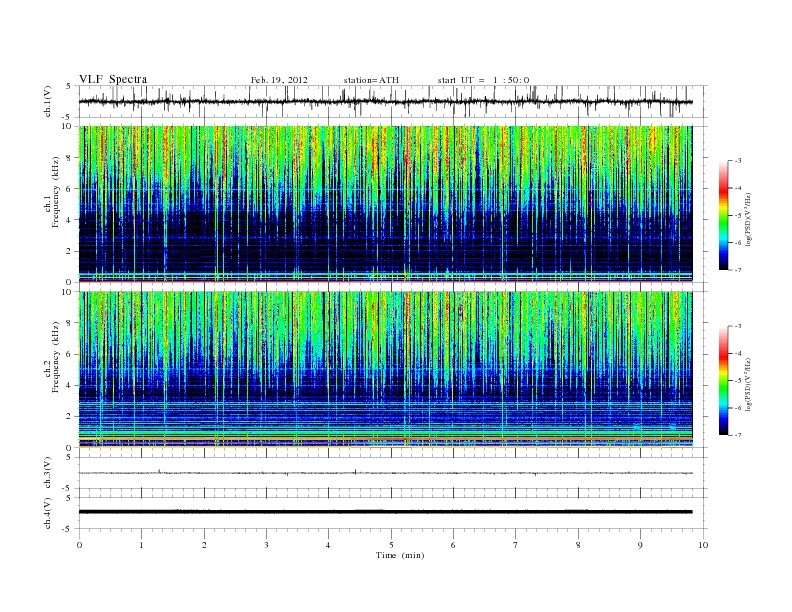This screenshot has height=612, width=792.
Task: Select the start UT = 1:50:0 text
Action: point(483,80)
